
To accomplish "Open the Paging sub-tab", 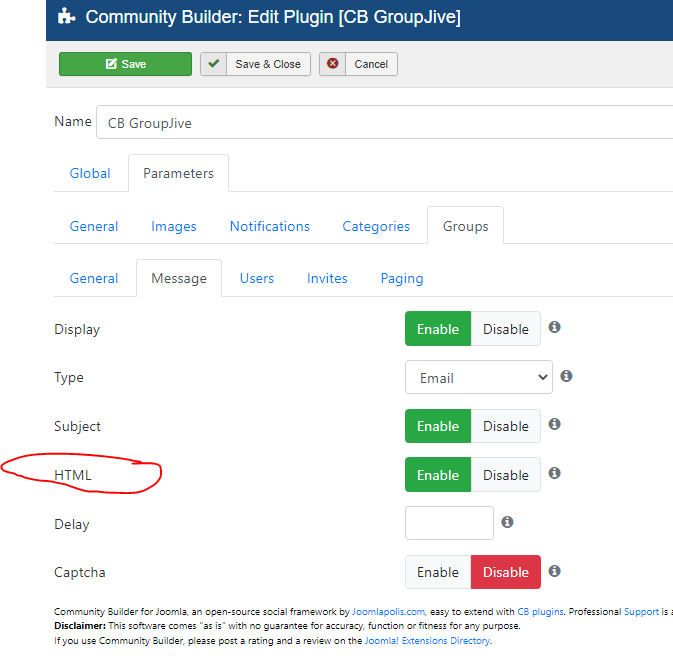I will click(x=402, y=278).
